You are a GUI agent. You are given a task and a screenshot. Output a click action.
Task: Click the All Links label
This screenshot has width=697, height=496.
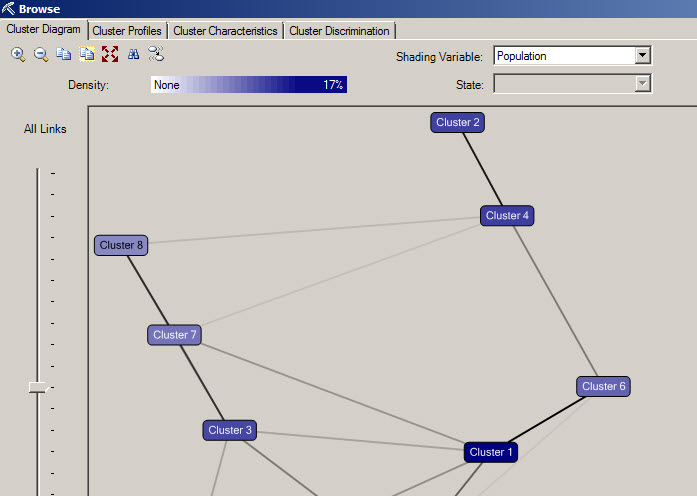point(45,129)
